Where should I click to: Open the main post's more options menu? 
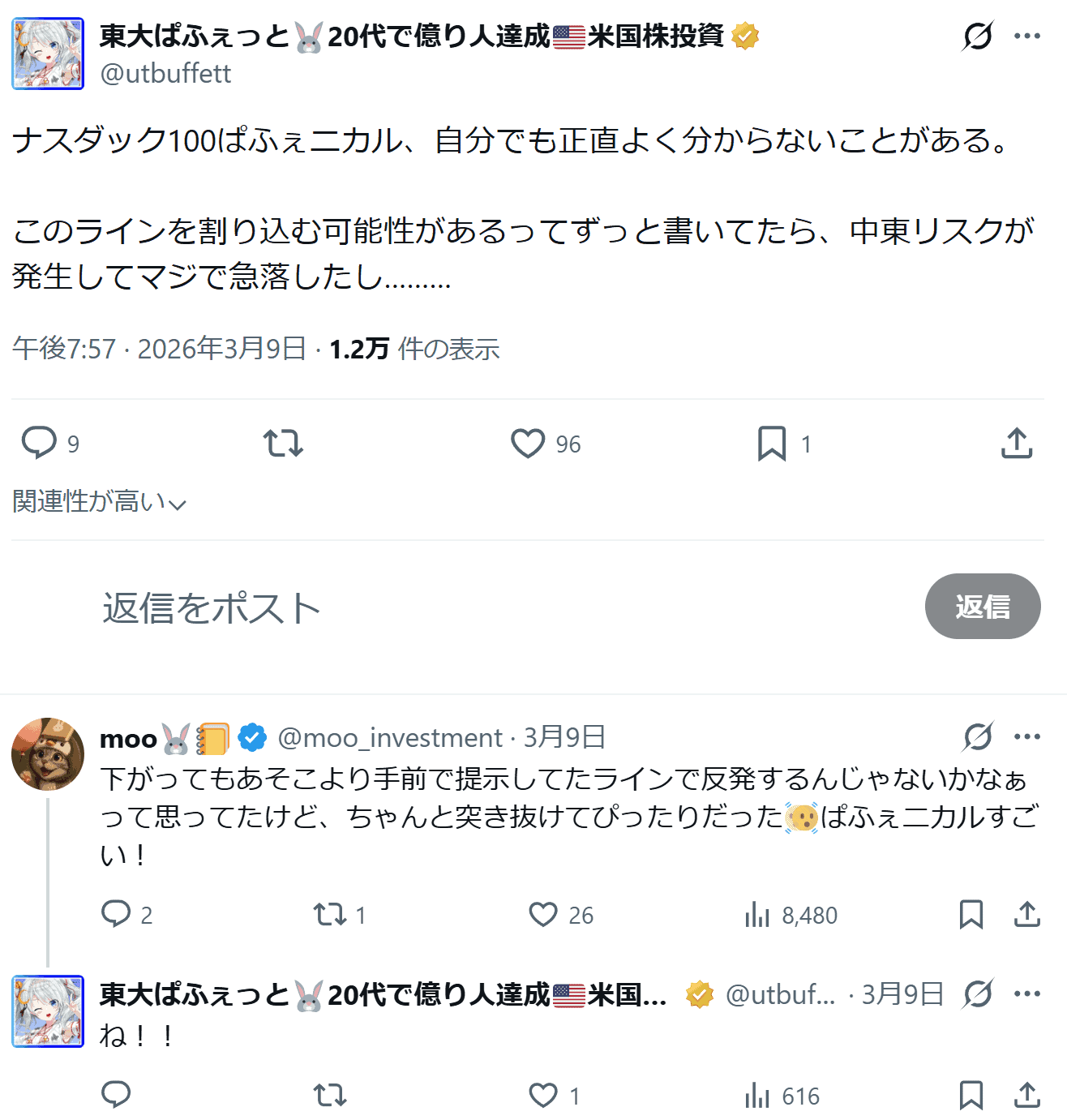tap(1027, 36)
